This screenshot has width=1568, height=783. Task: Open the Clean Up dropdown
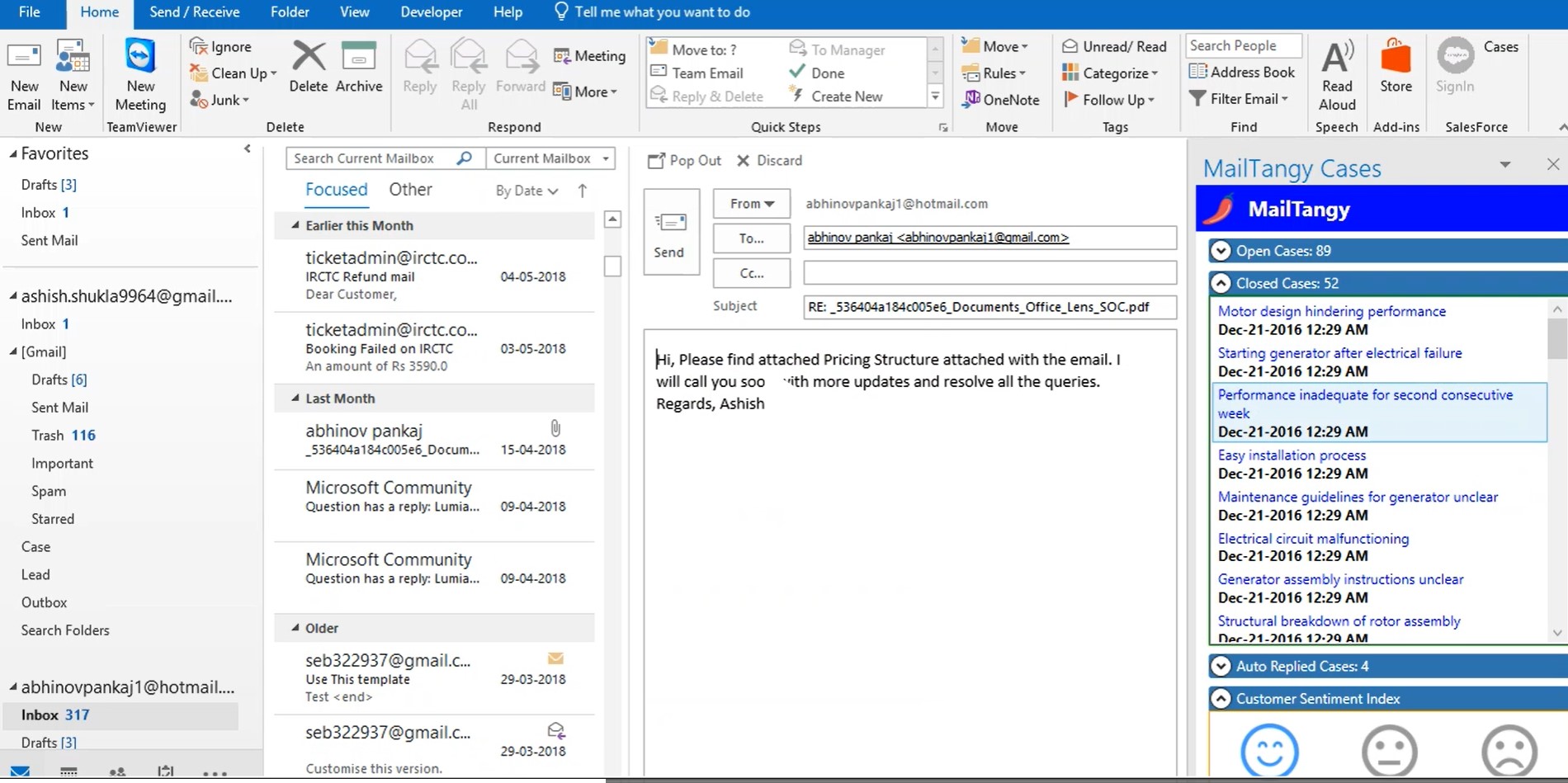click(x=234, y=73)
